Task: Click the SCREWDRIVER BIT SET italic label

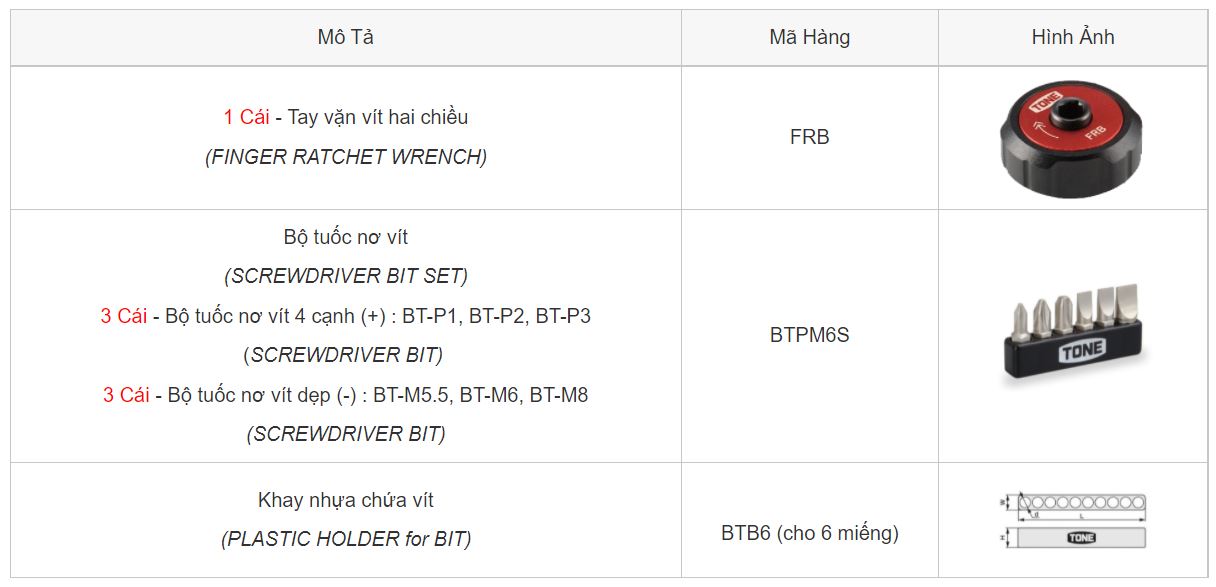Action: [346, 276]
